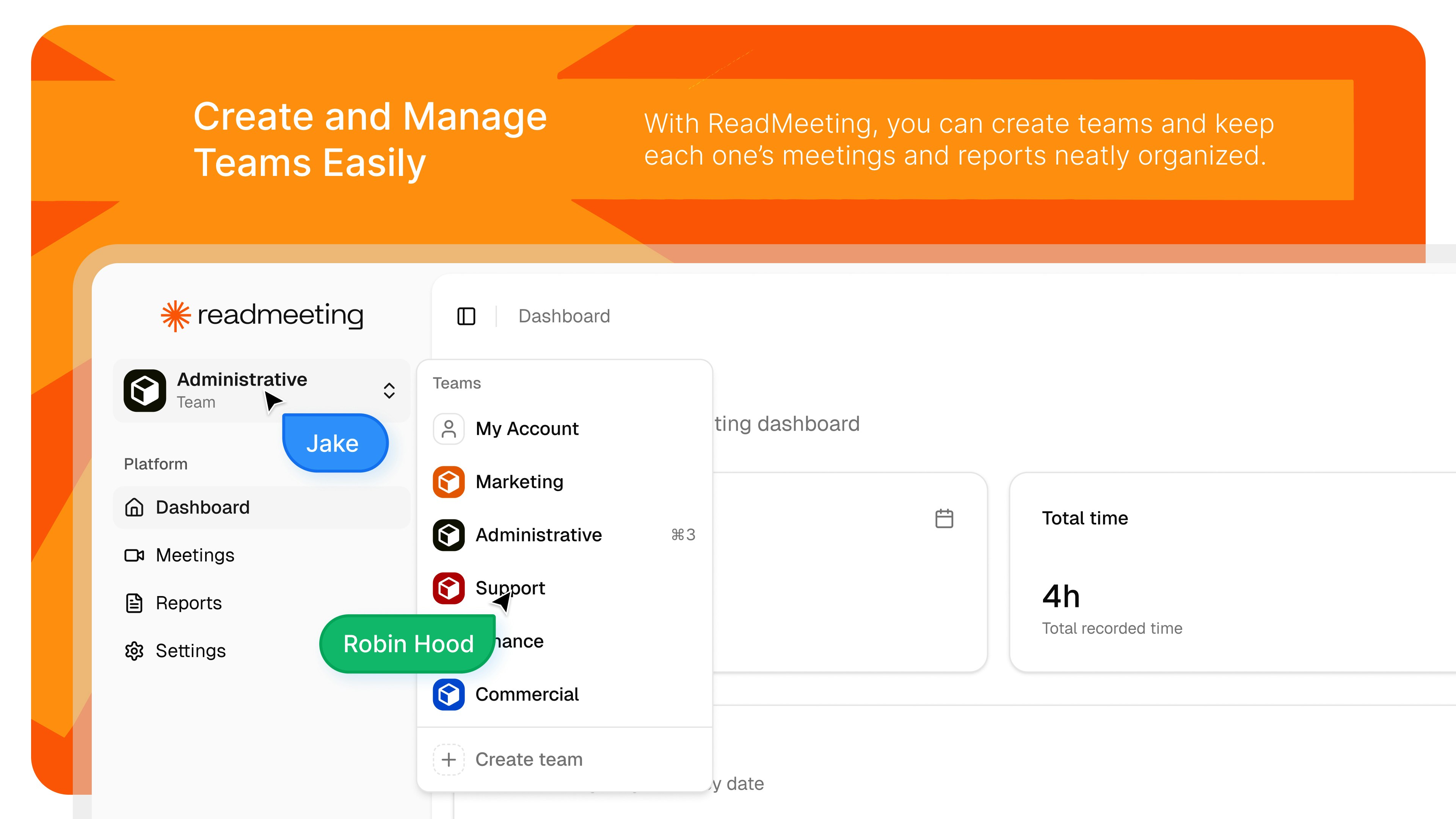Open the Administrative team switcher chevron
1456x819 pixels.
click(389, 390)
